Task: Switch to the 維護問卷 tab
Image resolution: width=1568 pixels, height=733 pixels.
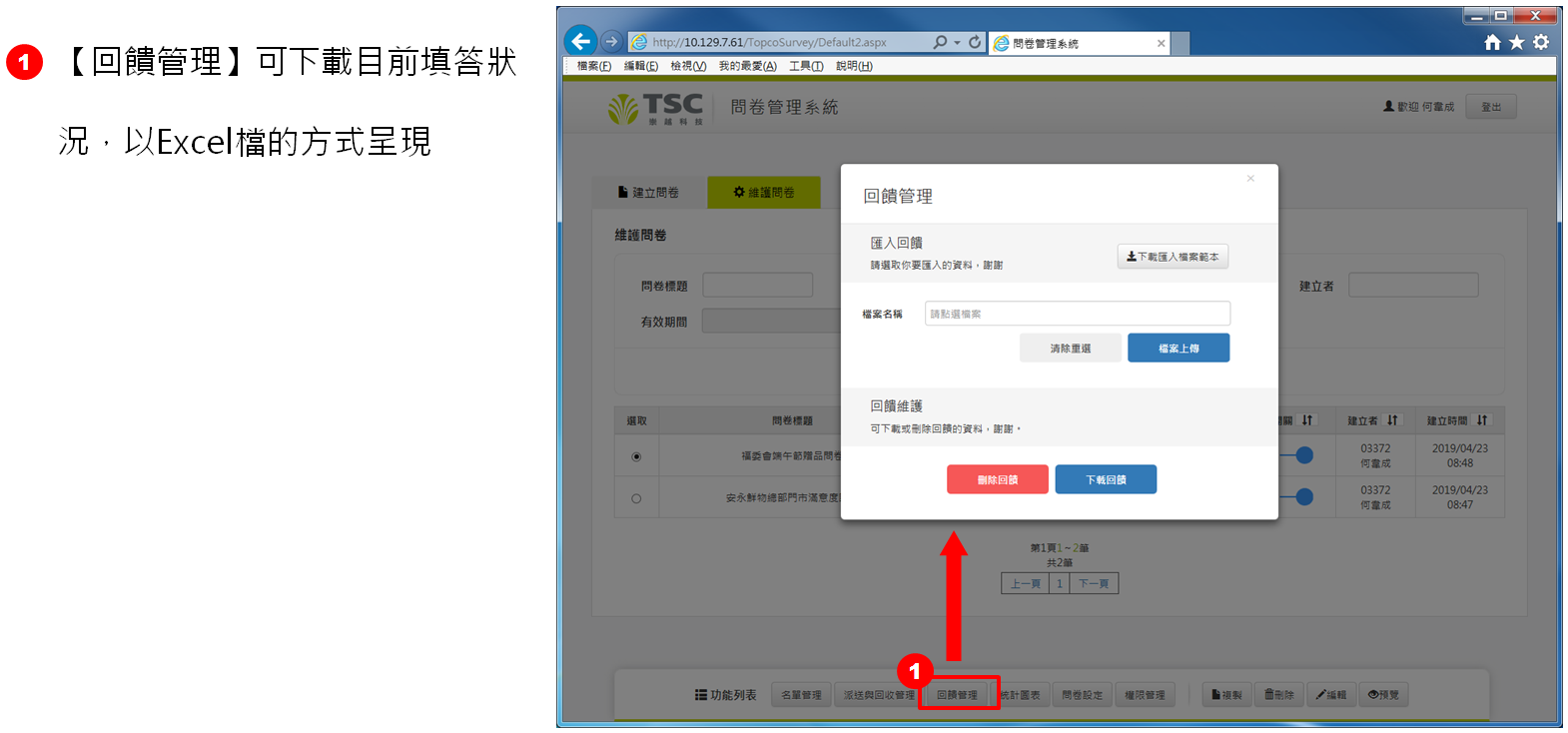Action: 764,193
